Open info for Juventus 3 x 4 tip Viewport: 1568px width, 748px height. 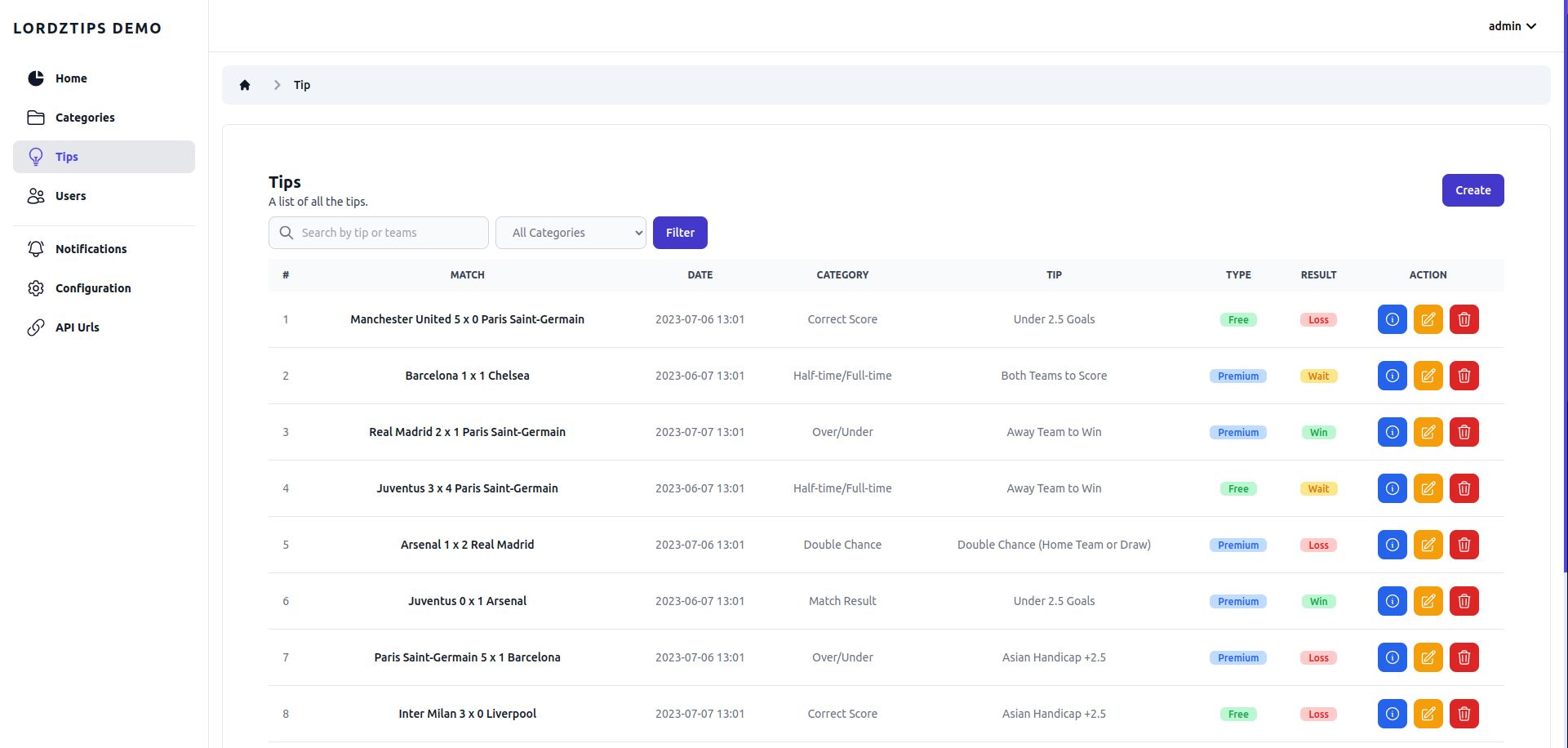tap(1392, 488)
